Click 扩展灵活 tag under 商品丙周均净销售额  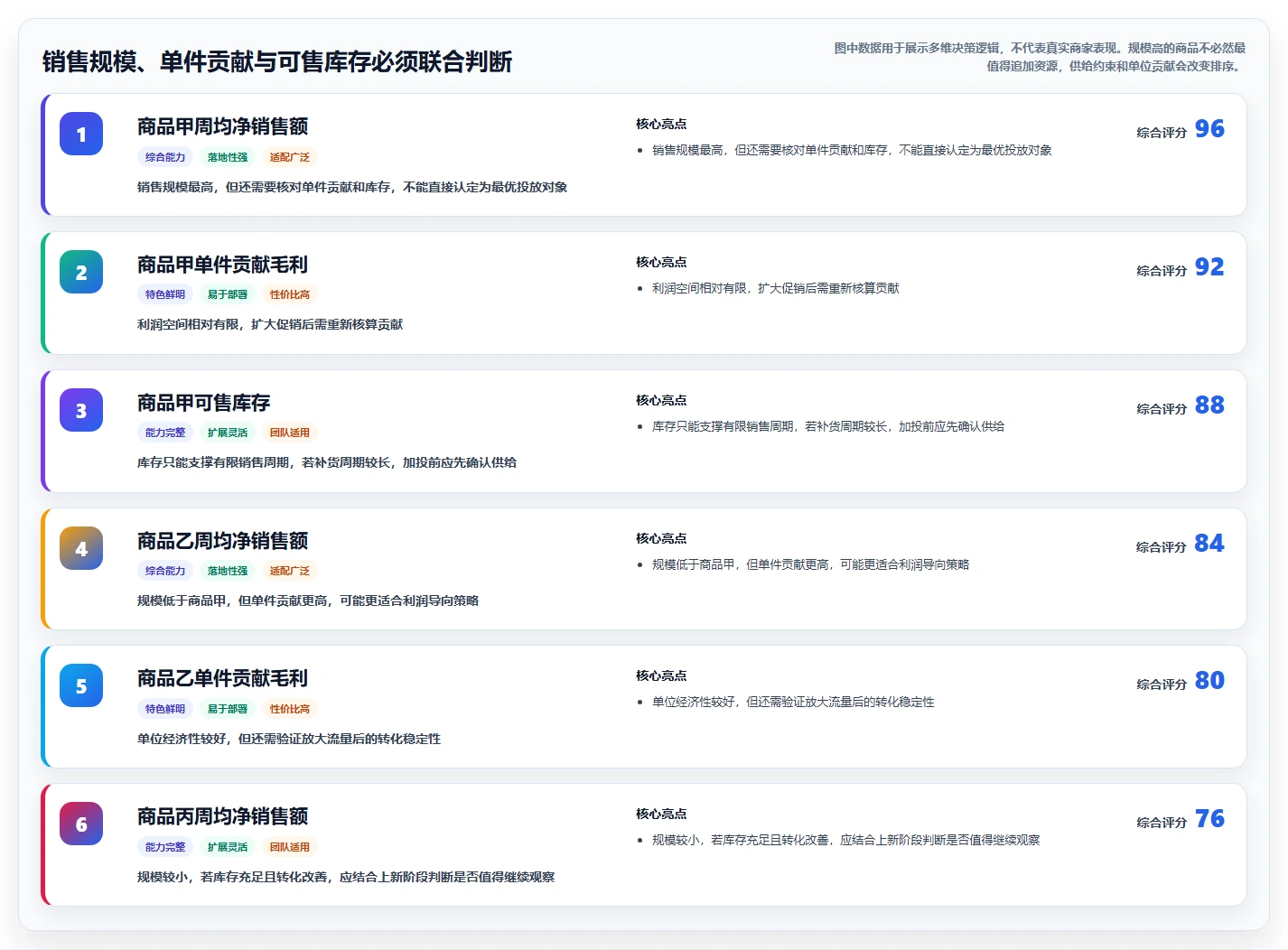click(228, 847)
